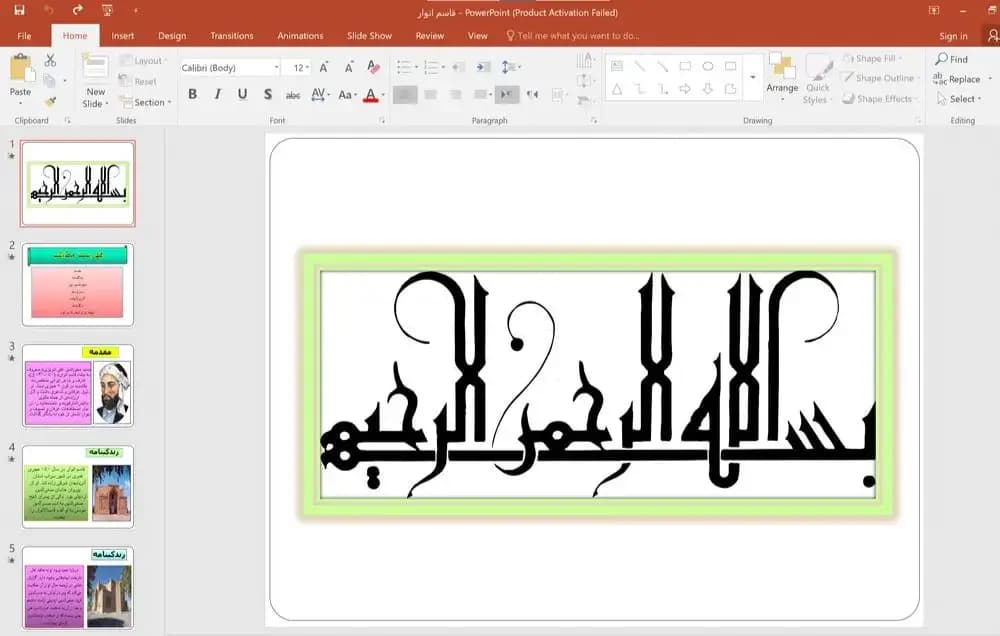The width and height of the screenshot is (1000, 636).
Task: Expand the shapes gallery more arrow
Action: [753, 77]
